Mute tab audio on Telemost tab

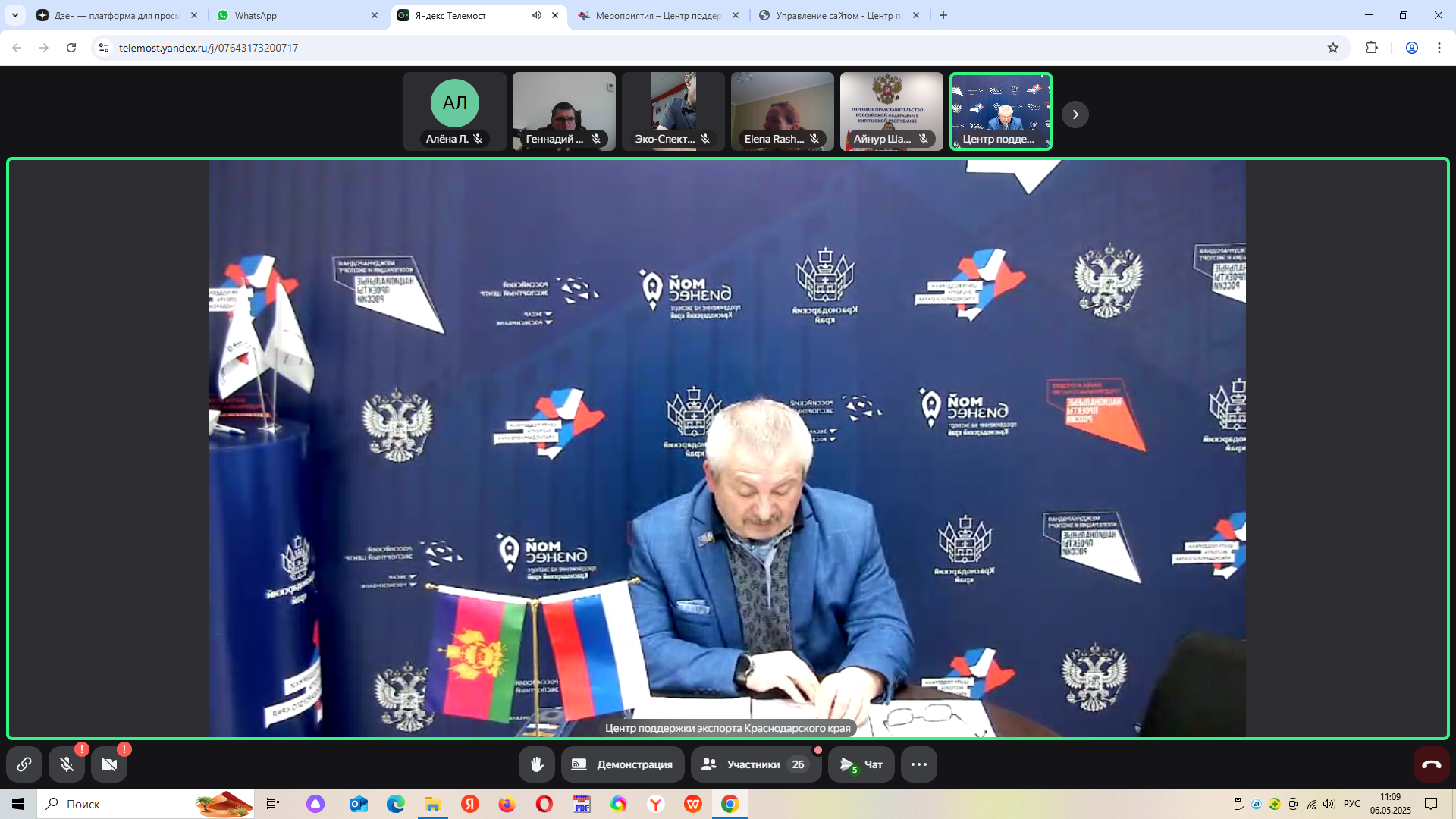click(537, 15)
